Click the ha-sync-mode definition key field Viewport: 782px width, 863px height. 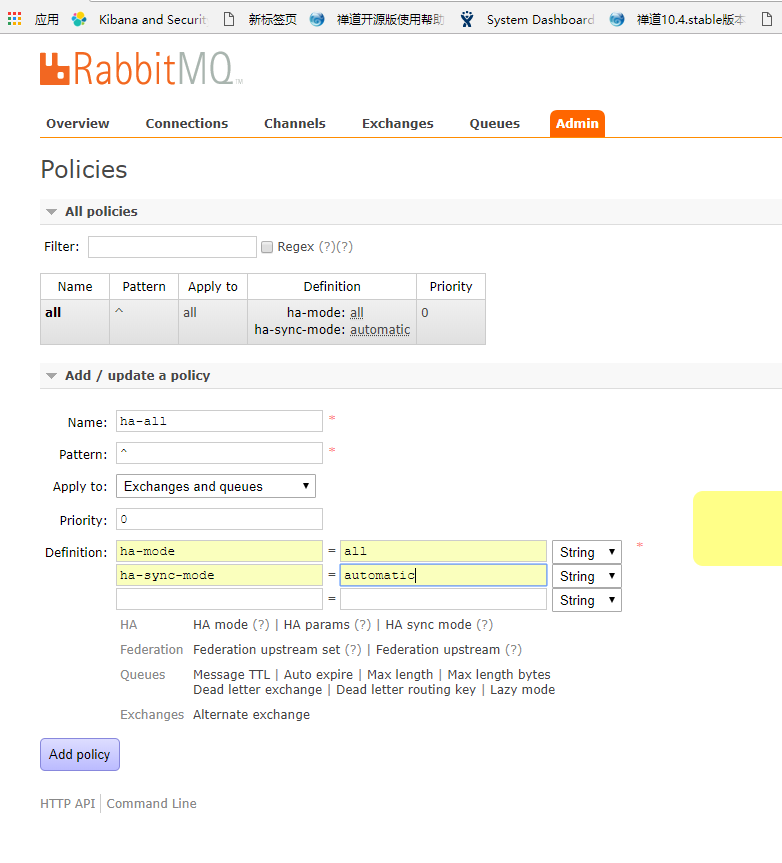[x=219, y=575]
